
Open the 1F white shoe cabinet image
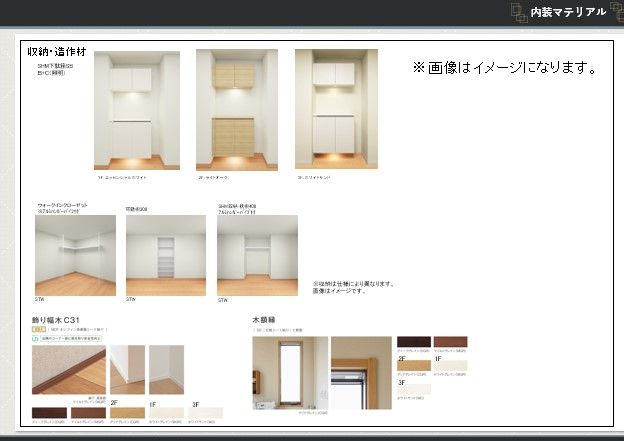pos(137,110)
